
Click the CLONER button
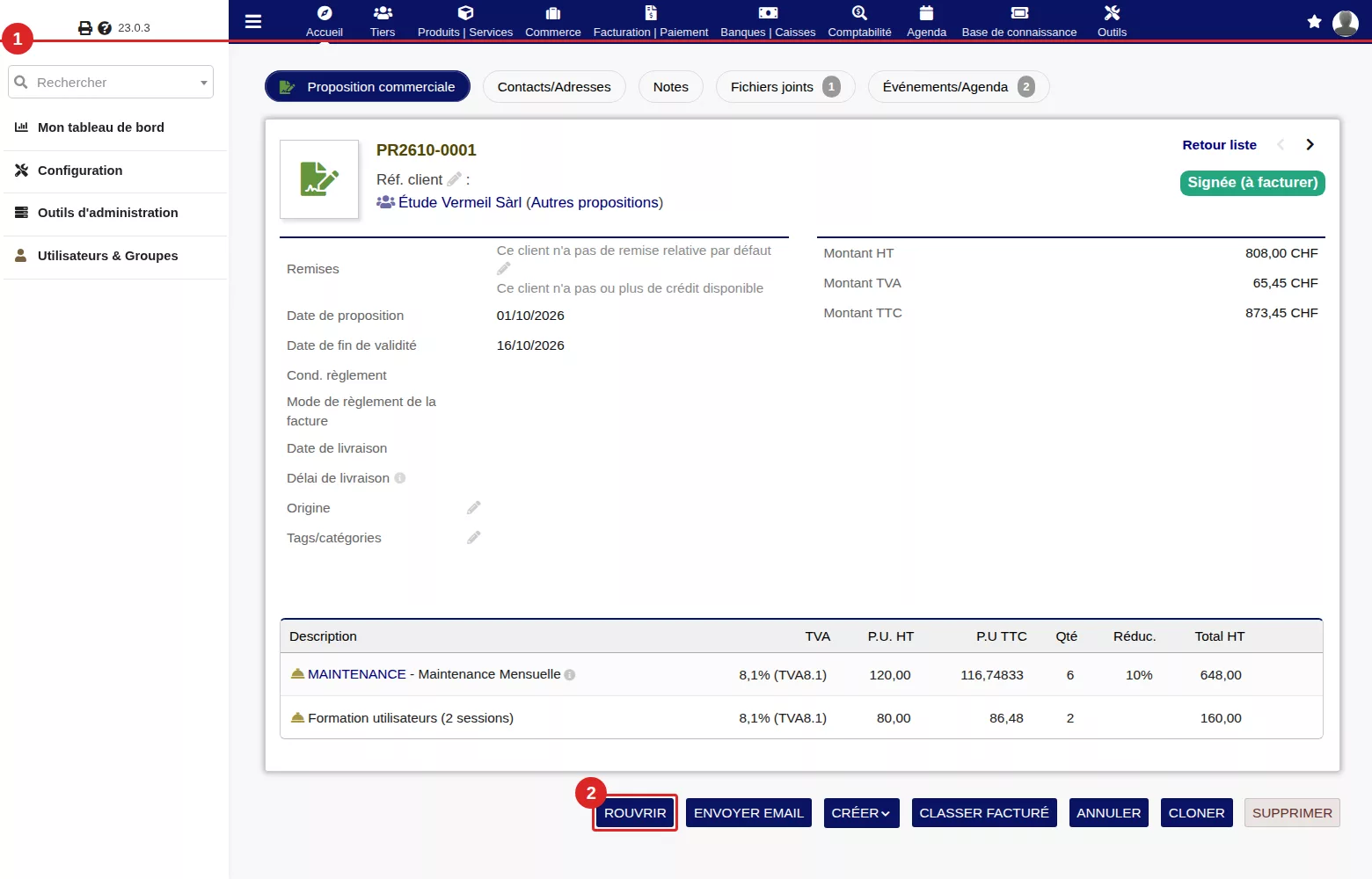coord(1196,813)
